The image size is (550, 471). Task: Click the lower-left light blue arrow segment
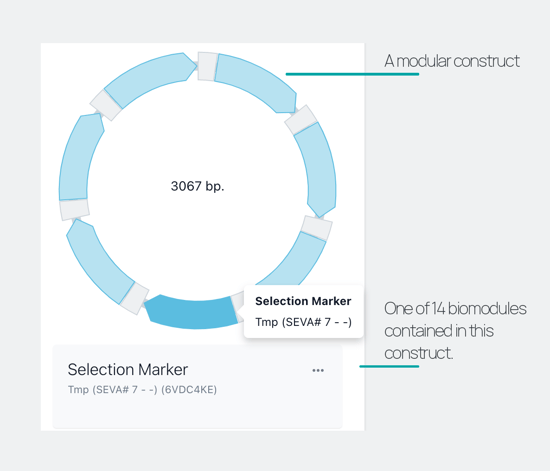point(98,263)
